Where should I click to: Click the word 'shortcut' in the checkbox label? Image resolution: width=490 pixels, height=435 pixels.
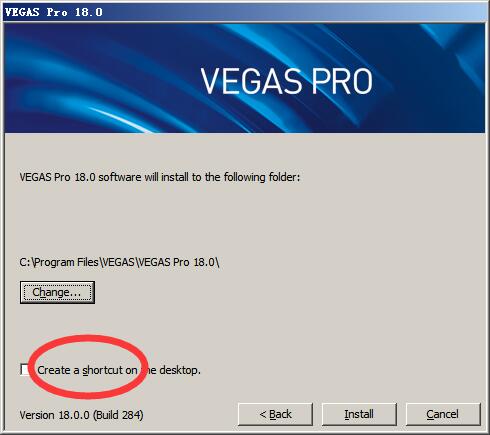[x=103, y=370]
